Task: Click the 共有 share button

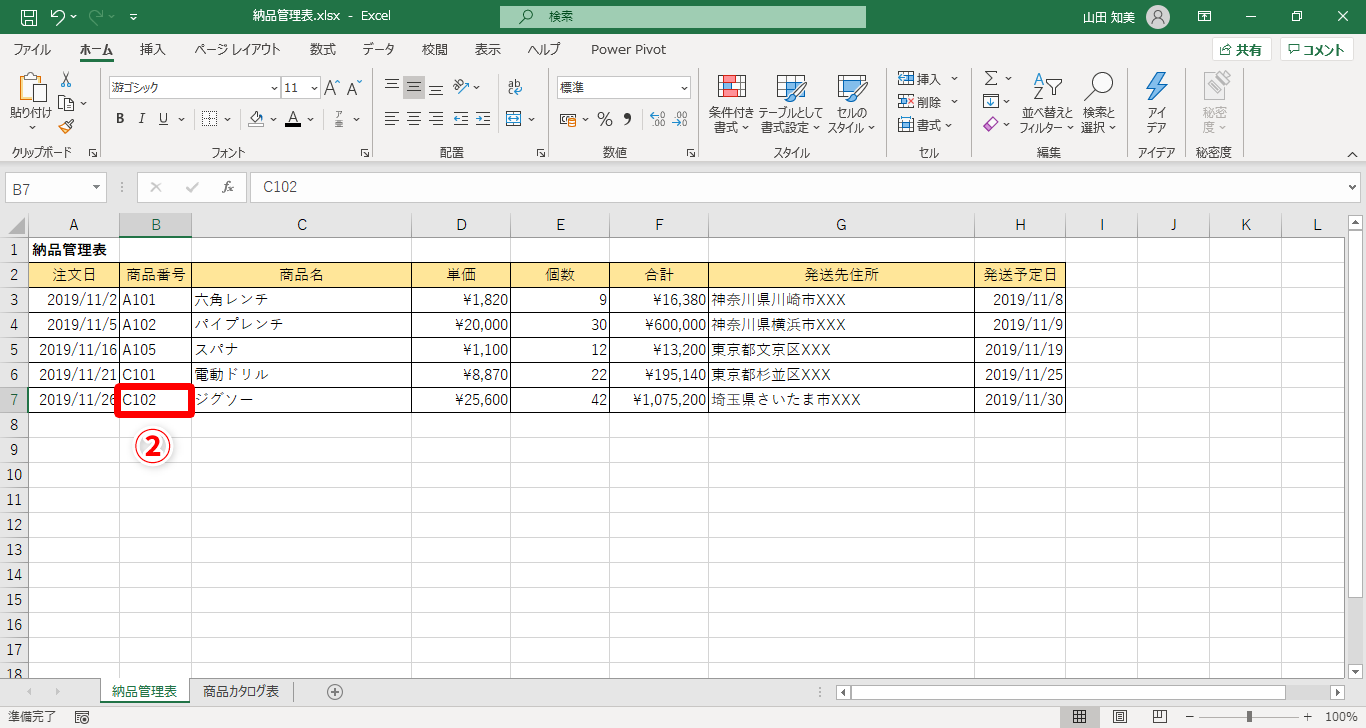Action: pos(1241,49)
